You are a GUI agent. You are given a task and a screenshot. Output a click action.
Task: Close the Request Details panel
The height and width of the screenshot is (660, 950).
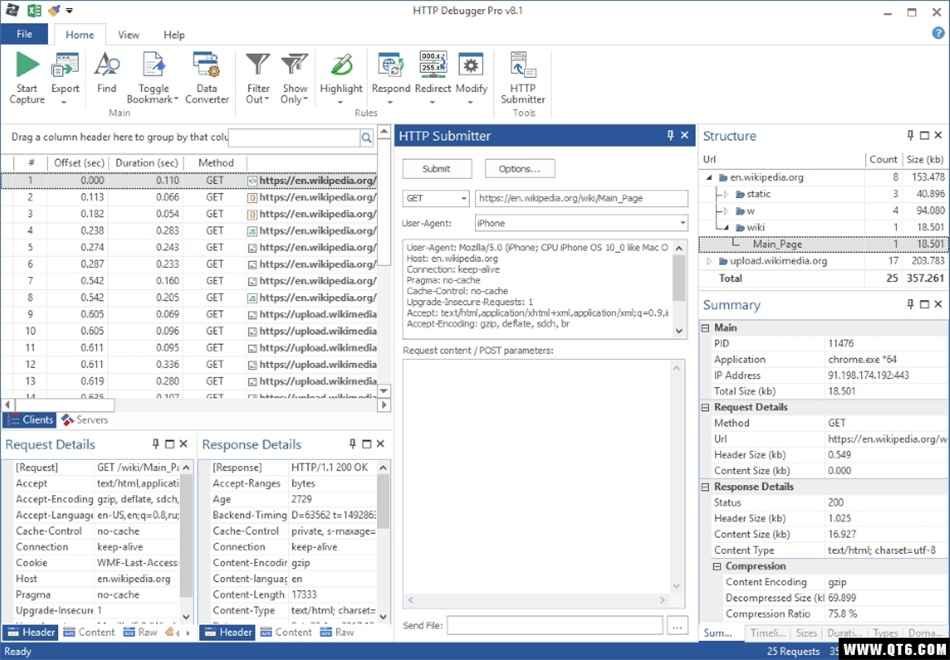[184, 444]
